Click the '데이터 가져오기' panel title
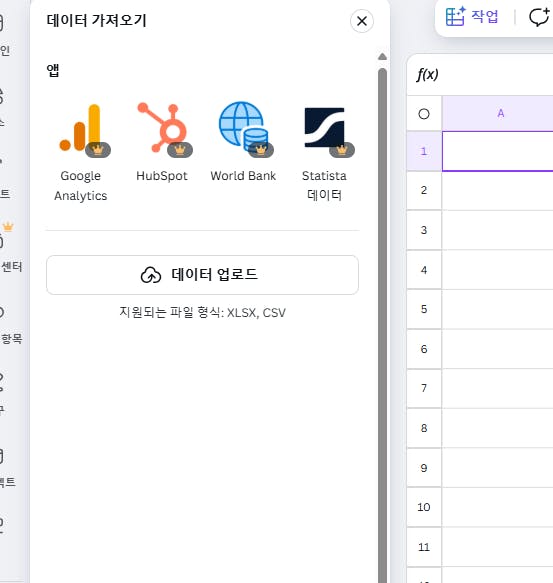553x583 pixels. coord(97,20)
